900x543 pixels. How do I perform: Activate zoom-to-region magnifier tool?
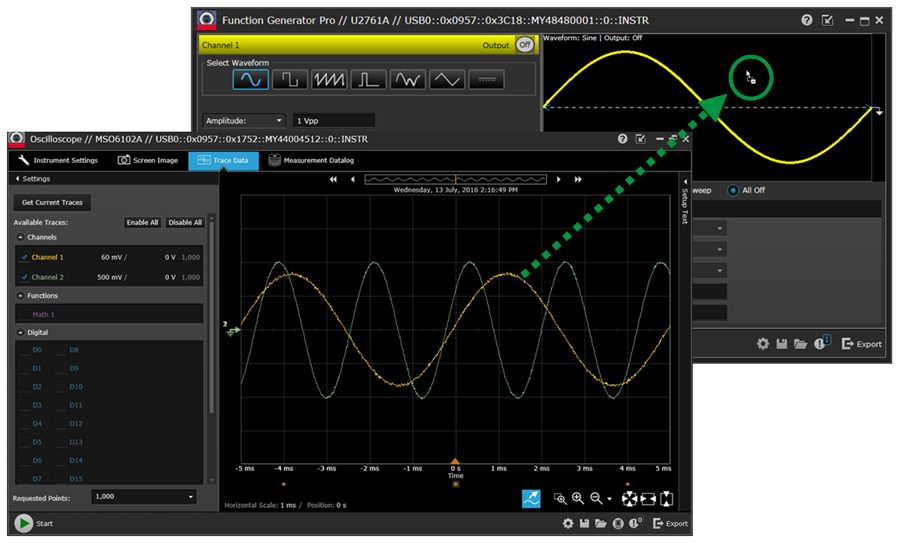click(x=560, y=498)
